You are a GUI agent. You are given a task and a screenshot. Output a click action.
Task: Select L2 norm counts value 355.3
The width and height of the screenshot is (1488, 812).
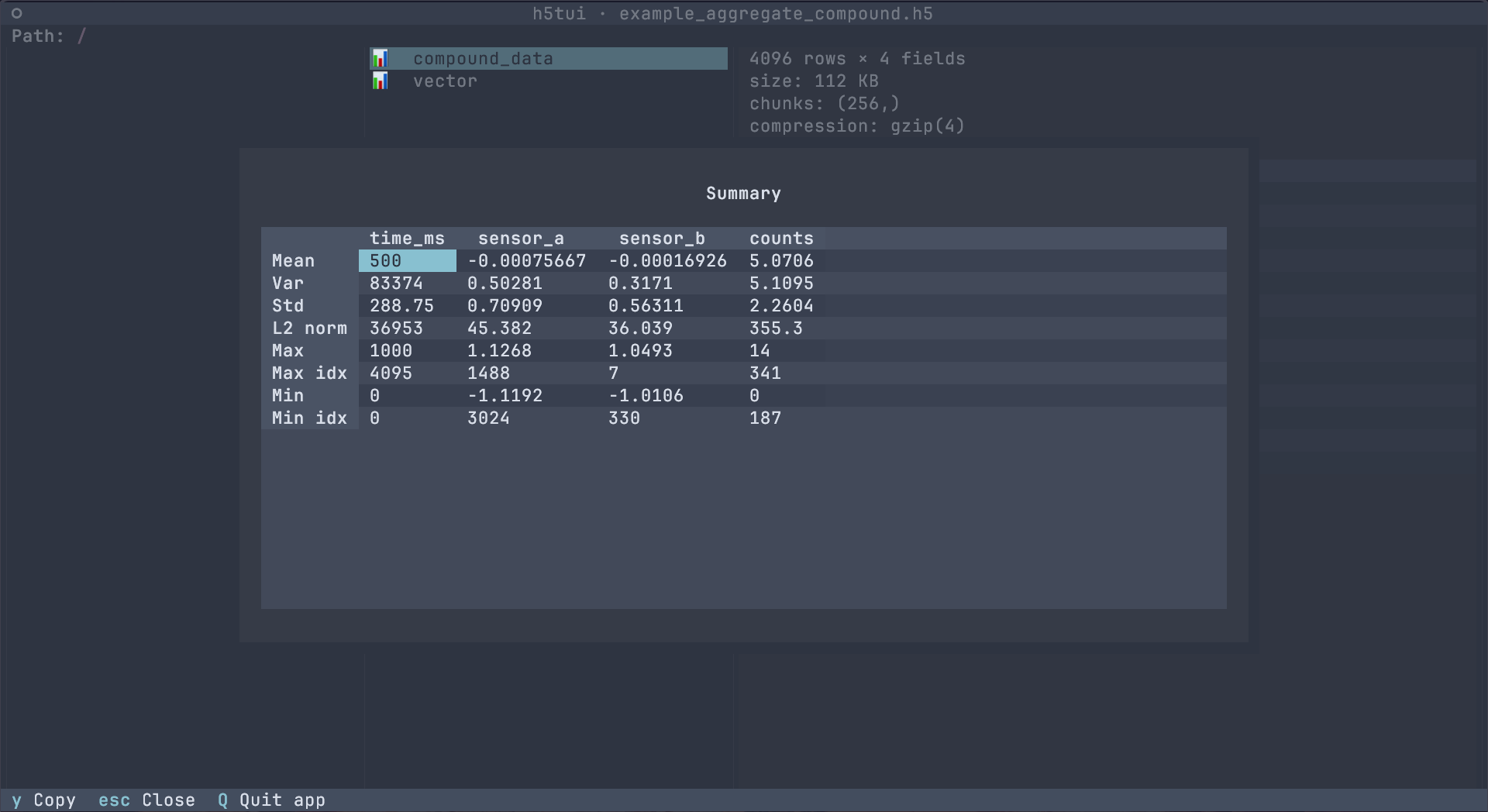pyautogui.click(x=776, y=329)
